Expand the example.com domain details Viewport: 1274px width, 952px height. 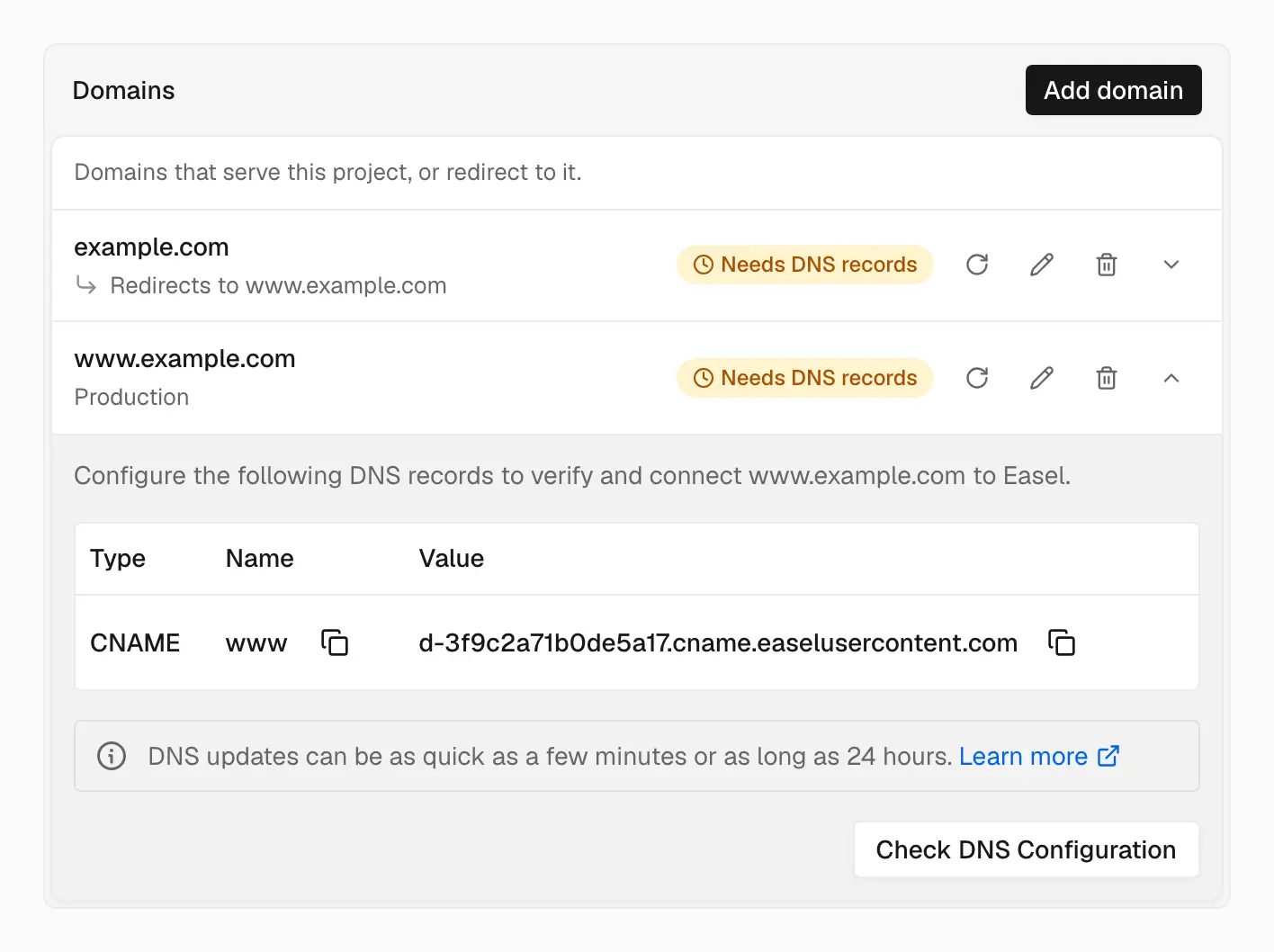tap(1171, 265)
